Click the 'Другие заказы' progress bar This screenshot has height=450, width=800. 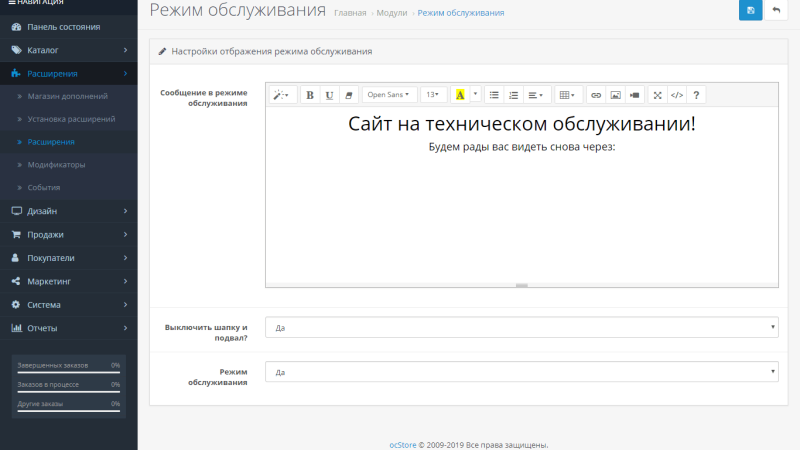point(68,411)
